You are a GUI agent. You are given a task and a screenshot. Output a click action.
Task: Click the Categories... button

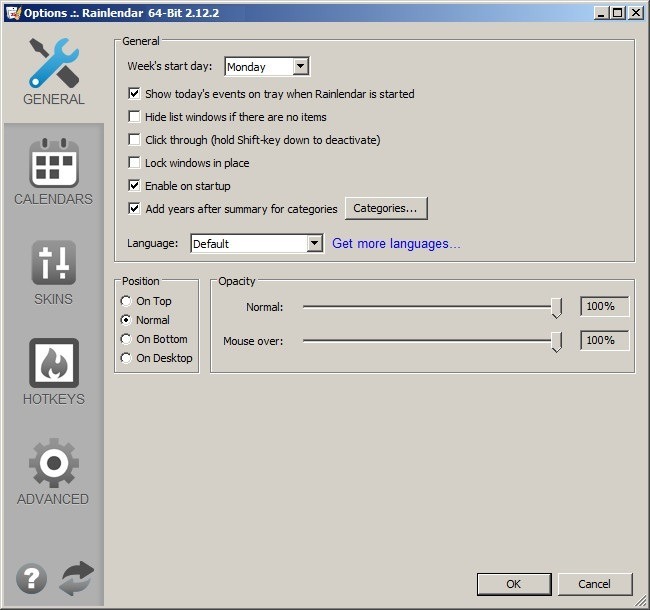click(x=386, y=208)
